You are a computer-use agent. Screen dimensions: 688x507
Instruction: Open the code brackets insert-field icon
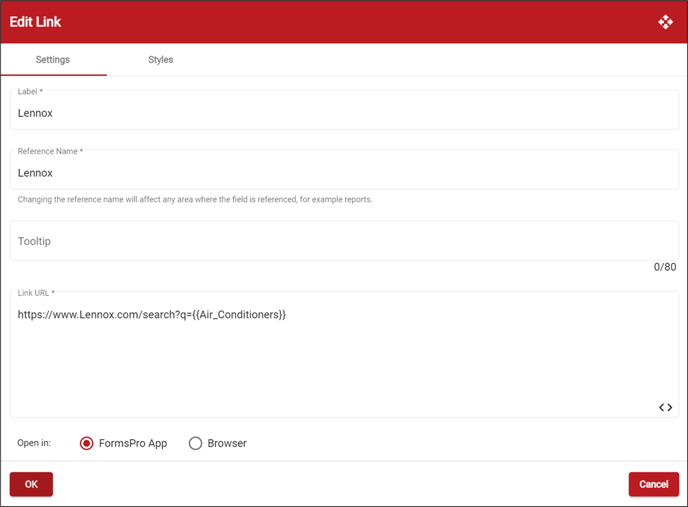665,407
